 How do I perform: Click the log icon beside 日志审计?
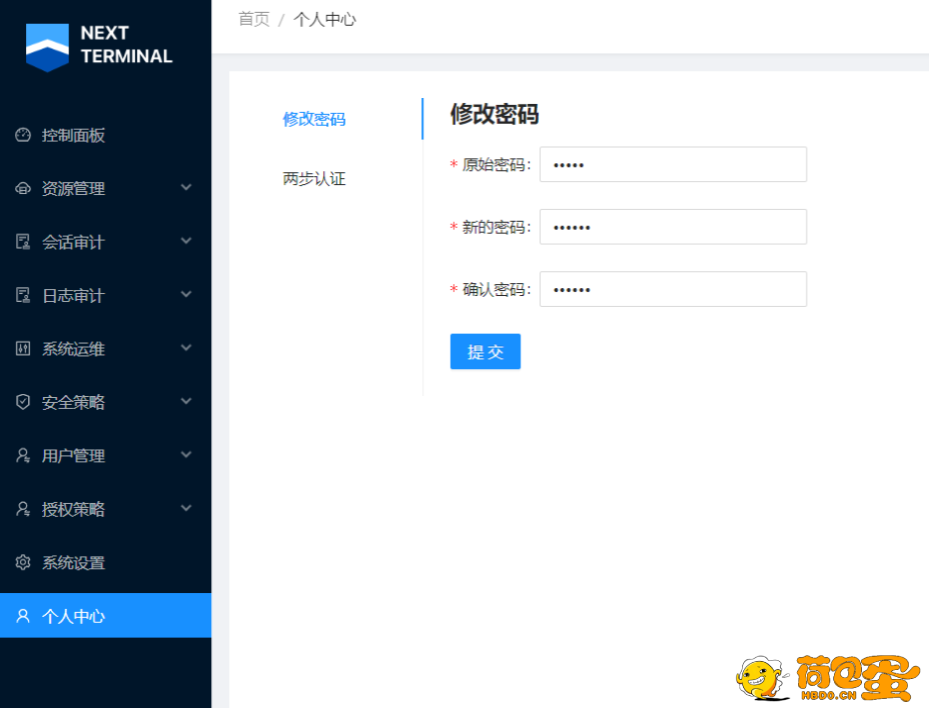[23, 295]
